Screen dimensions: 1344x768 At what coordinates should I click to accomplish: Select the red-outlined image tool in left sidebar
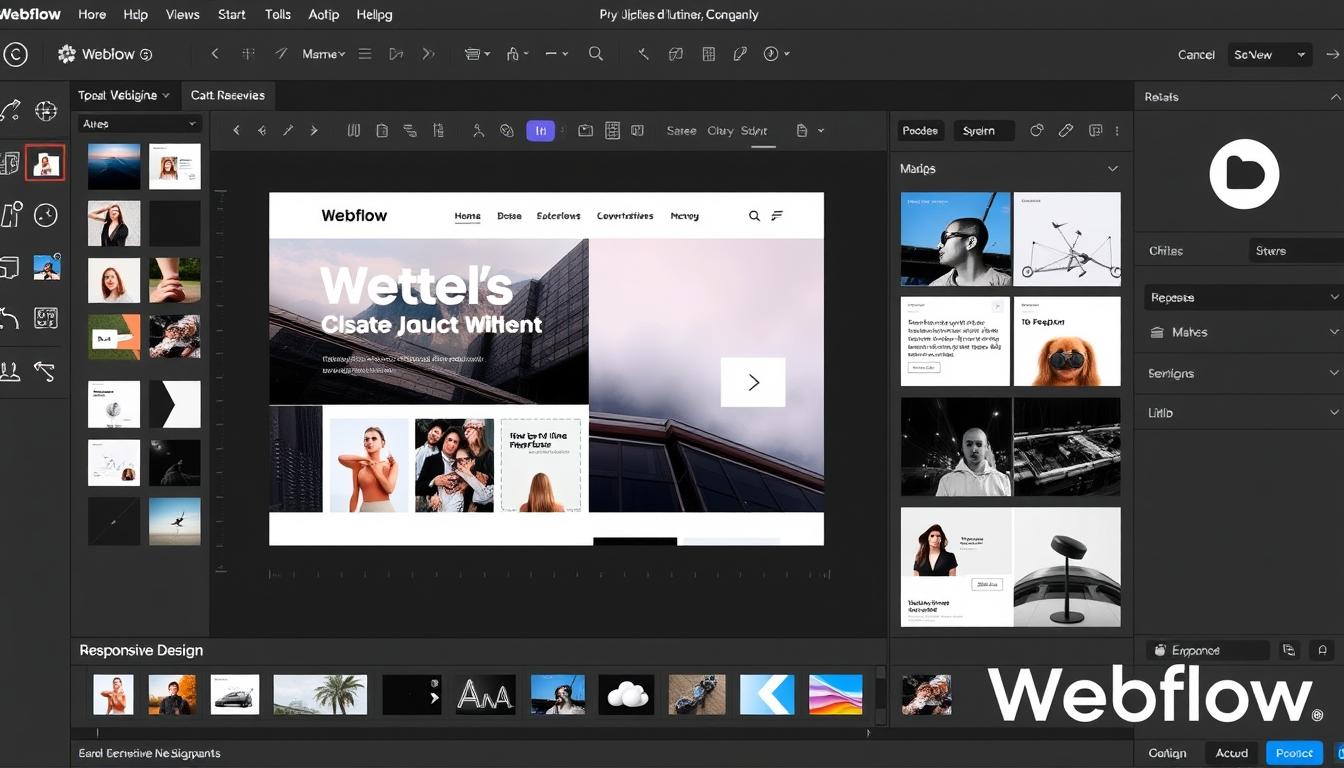coord(45,163)
